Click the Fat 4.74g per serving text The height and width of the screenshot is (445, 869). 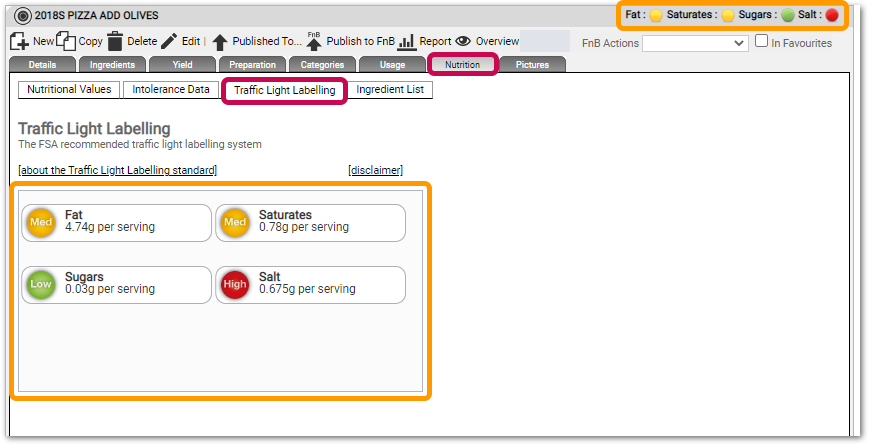pos(110,221)
